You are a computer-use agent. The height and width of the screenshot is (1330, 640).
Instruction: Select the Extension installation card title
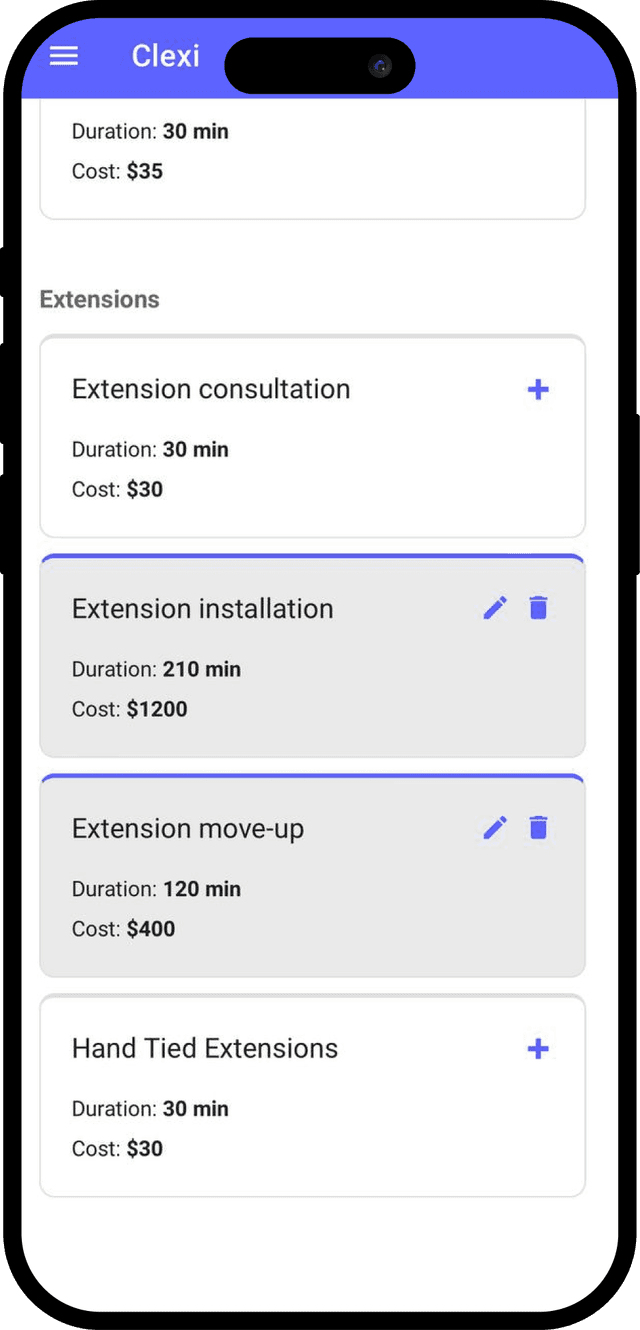click(202, 609)
